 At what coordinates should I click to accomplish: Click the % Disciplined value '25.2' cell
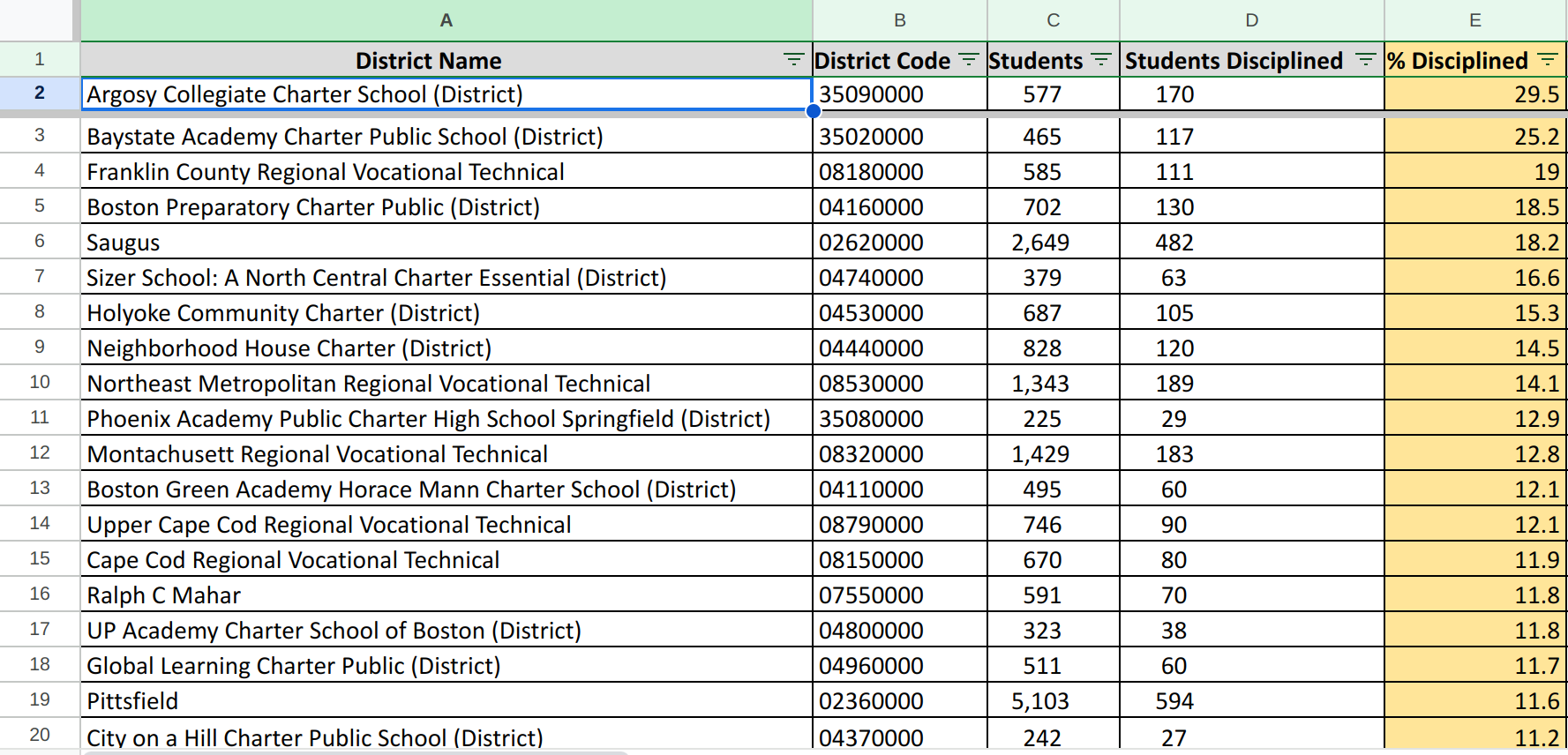pos(1475,136)
